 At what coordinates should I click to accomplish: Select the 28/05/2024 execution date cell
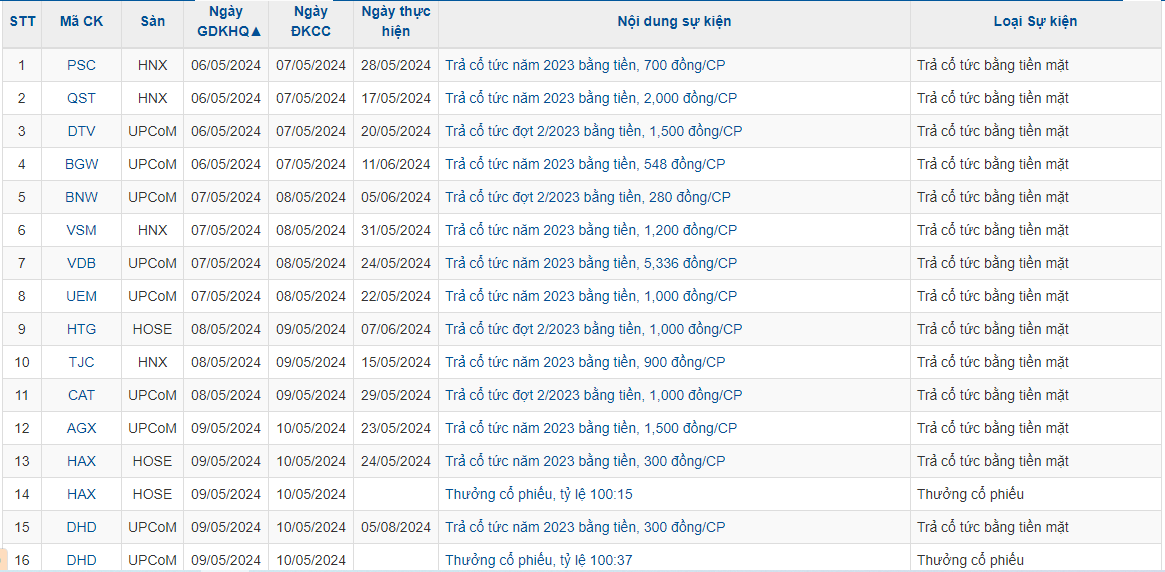point(396,65)
